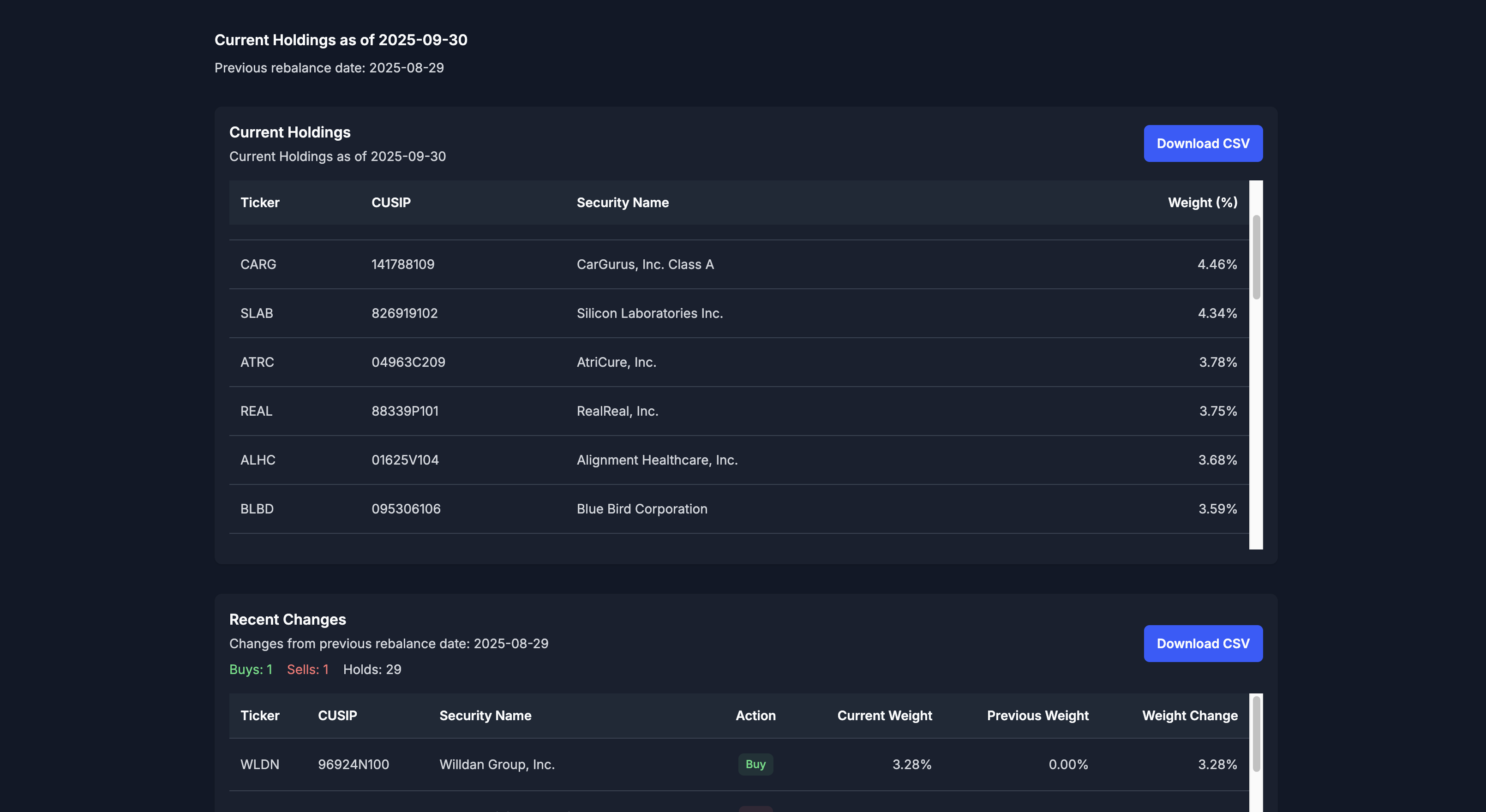
Task: Click the Holds: 29 label
Action: click(372, 669)
